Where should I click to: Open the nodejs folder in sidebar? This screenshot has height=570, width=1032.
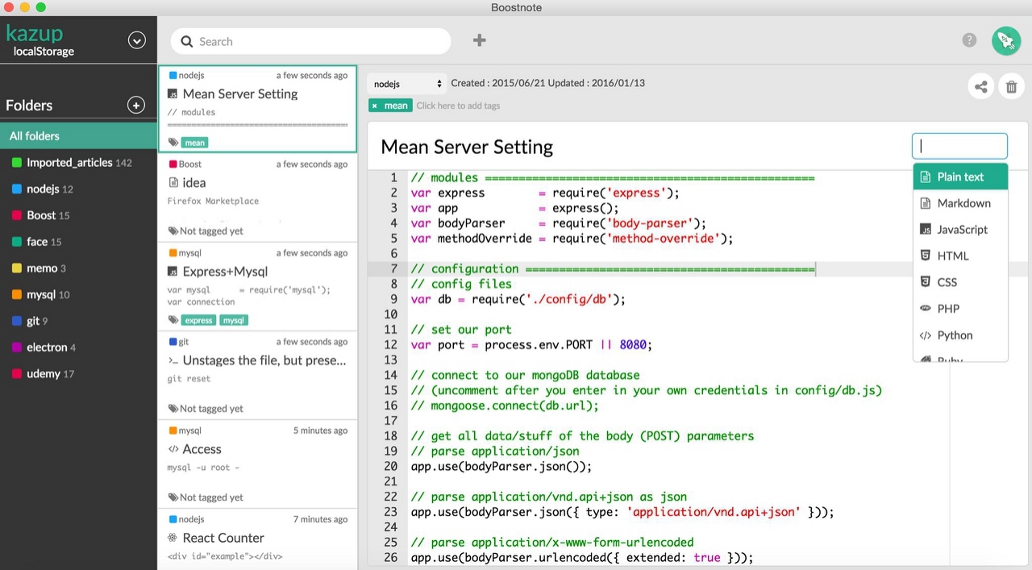78,189
